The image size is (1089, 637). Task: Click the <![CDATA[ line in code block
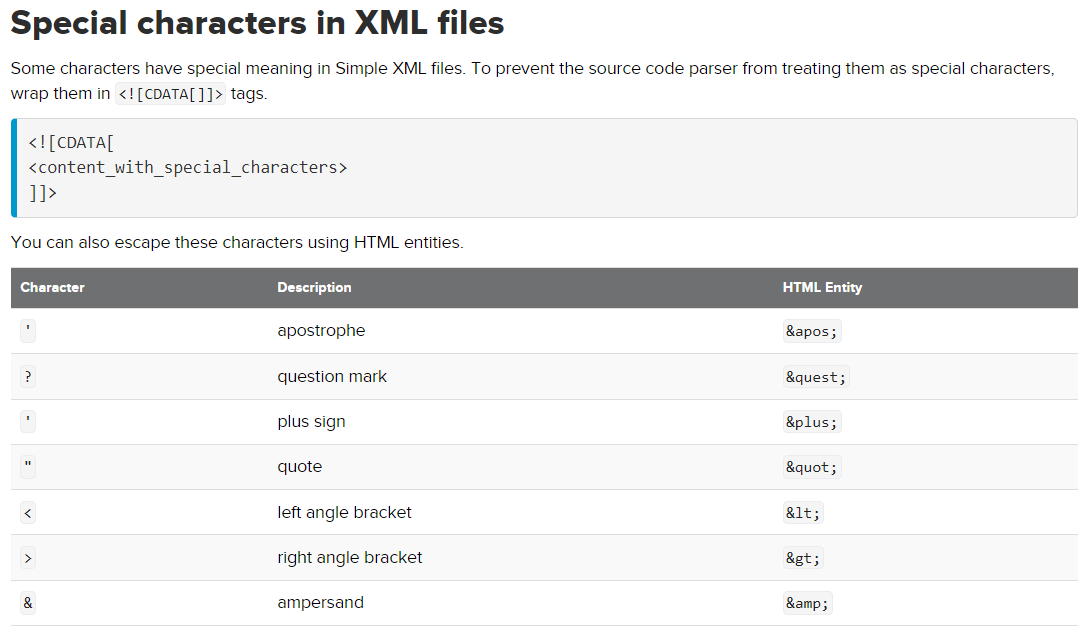pos(71,143)
